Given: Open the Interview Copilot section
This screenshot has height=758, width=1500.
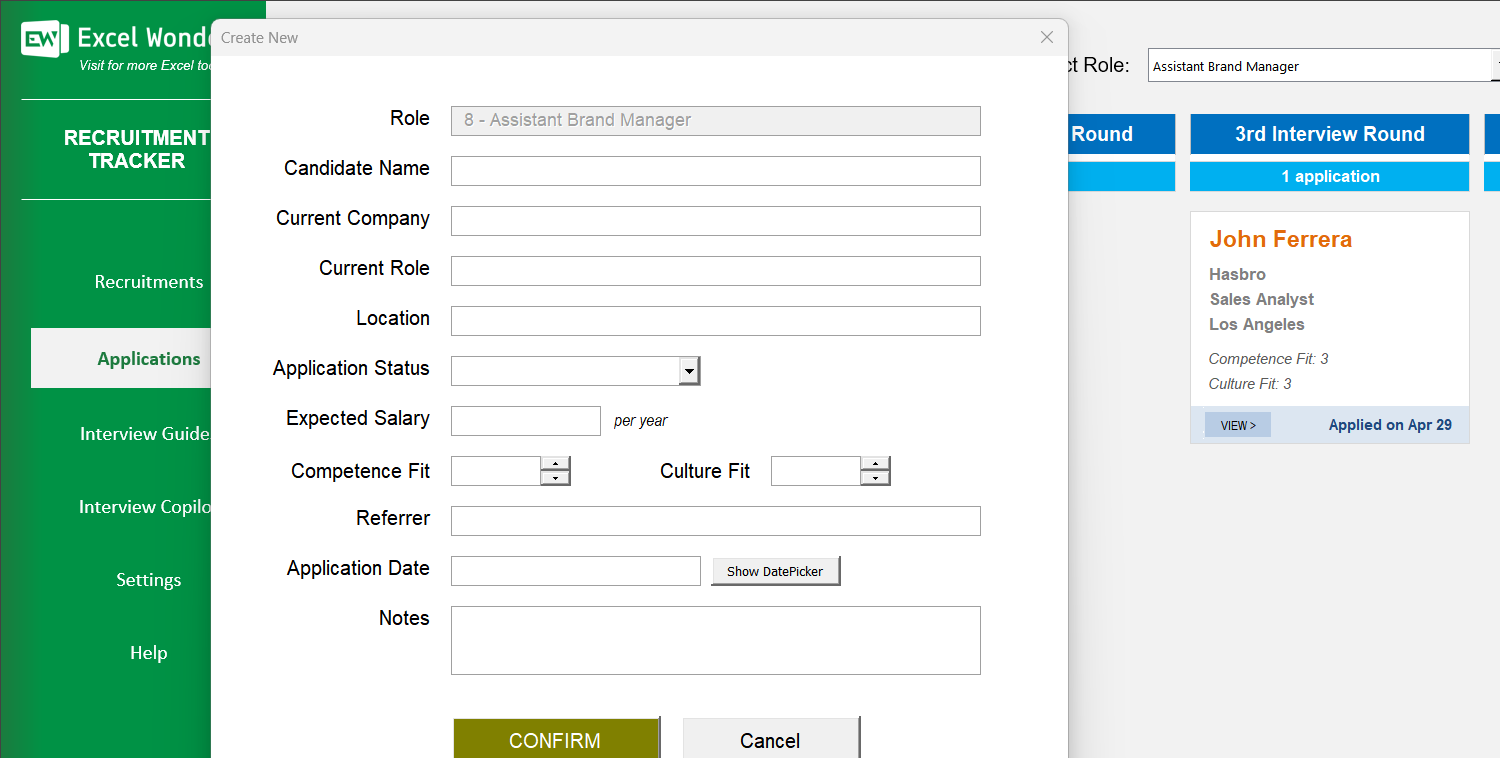Looking at the screenshot, I should point(145,507).
